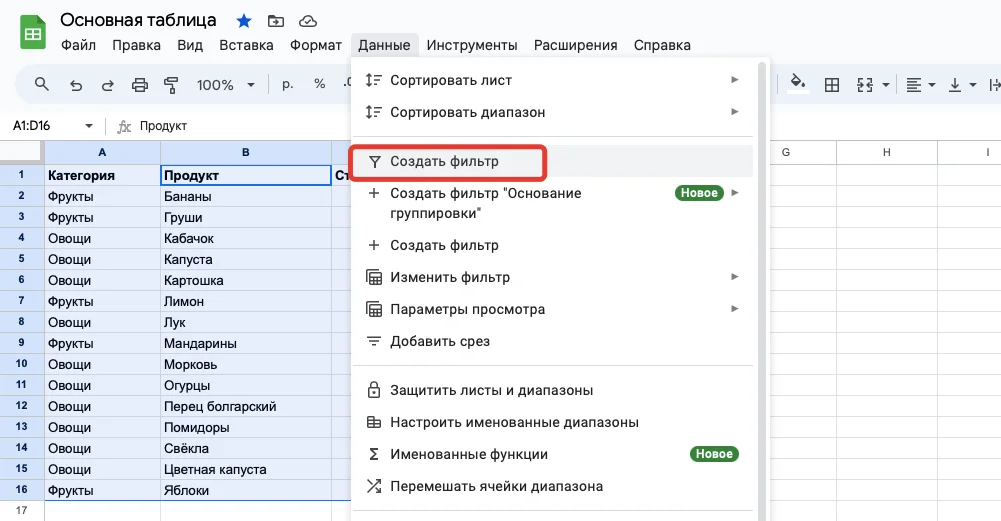Click the undo arrow in toolbar
Screen dimensions: 1001x521
[76, 85]
